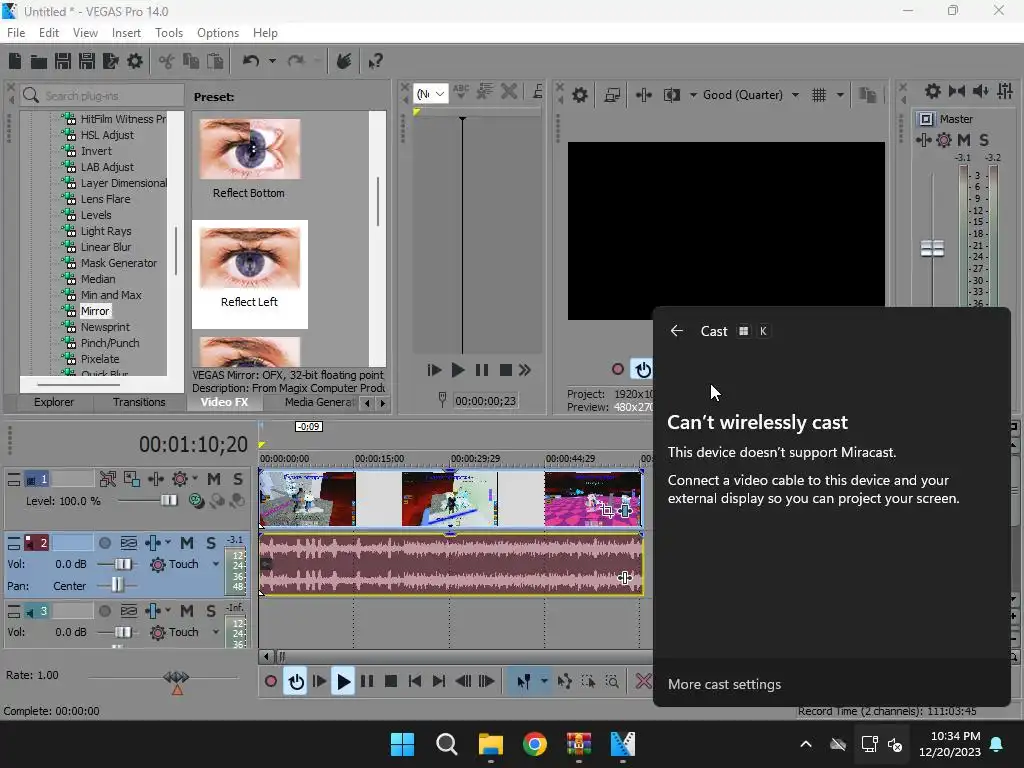Mute audio track 2
Image resolution: width=1024 pixels, height=768 pixels.
(x=187, y=543)
